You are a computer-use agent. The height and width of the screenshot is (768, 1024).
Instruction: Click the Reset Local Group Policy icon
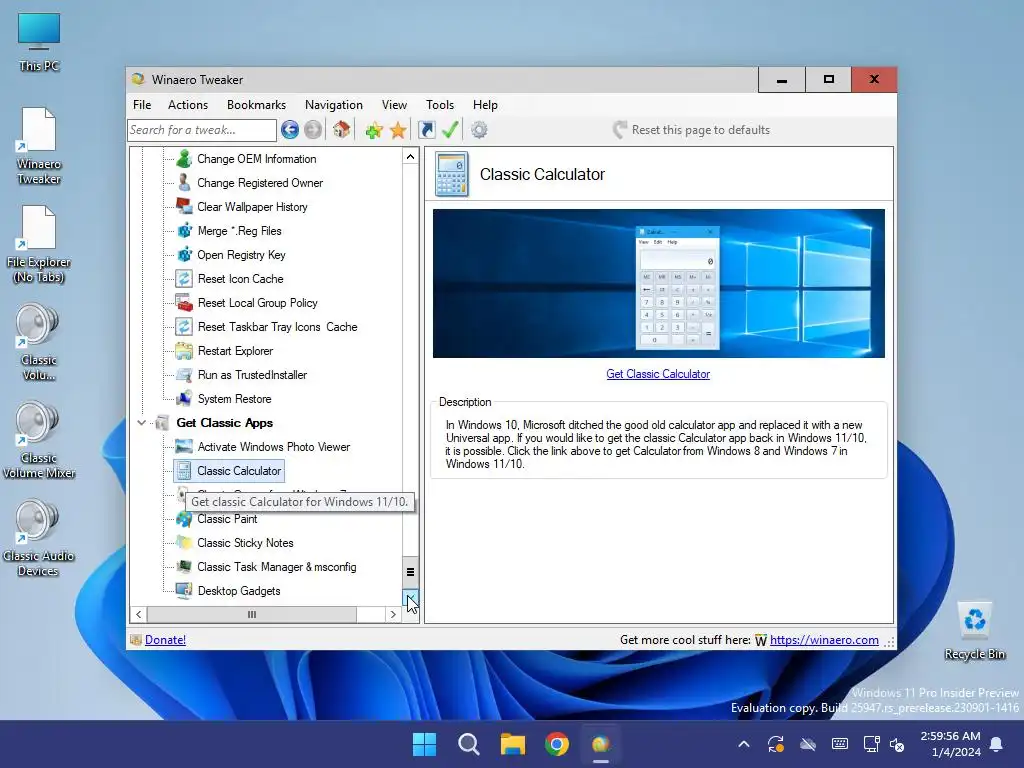pyautogui.click(x=184, y=303)
